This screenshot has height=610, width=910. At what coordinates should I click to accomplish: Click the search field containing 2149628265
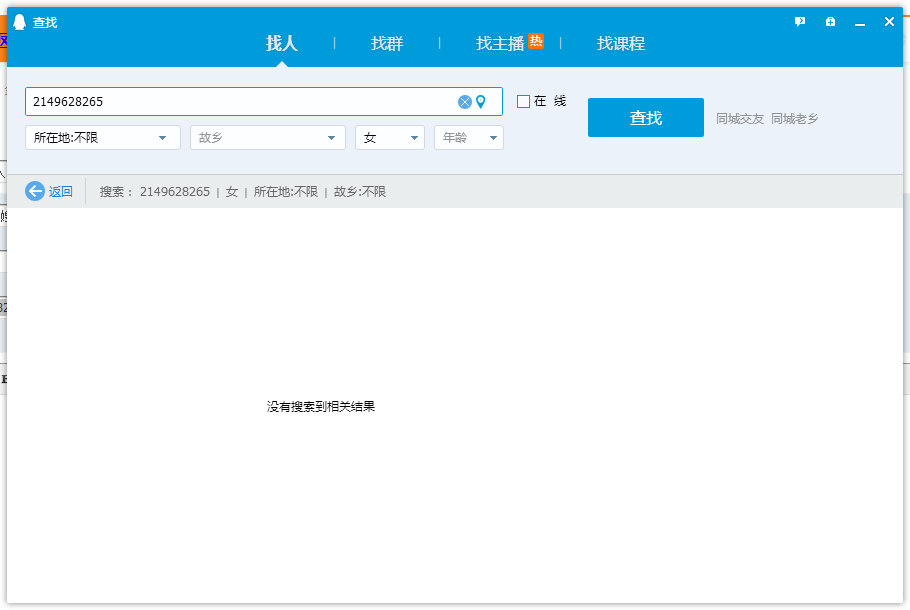[240, 102]
